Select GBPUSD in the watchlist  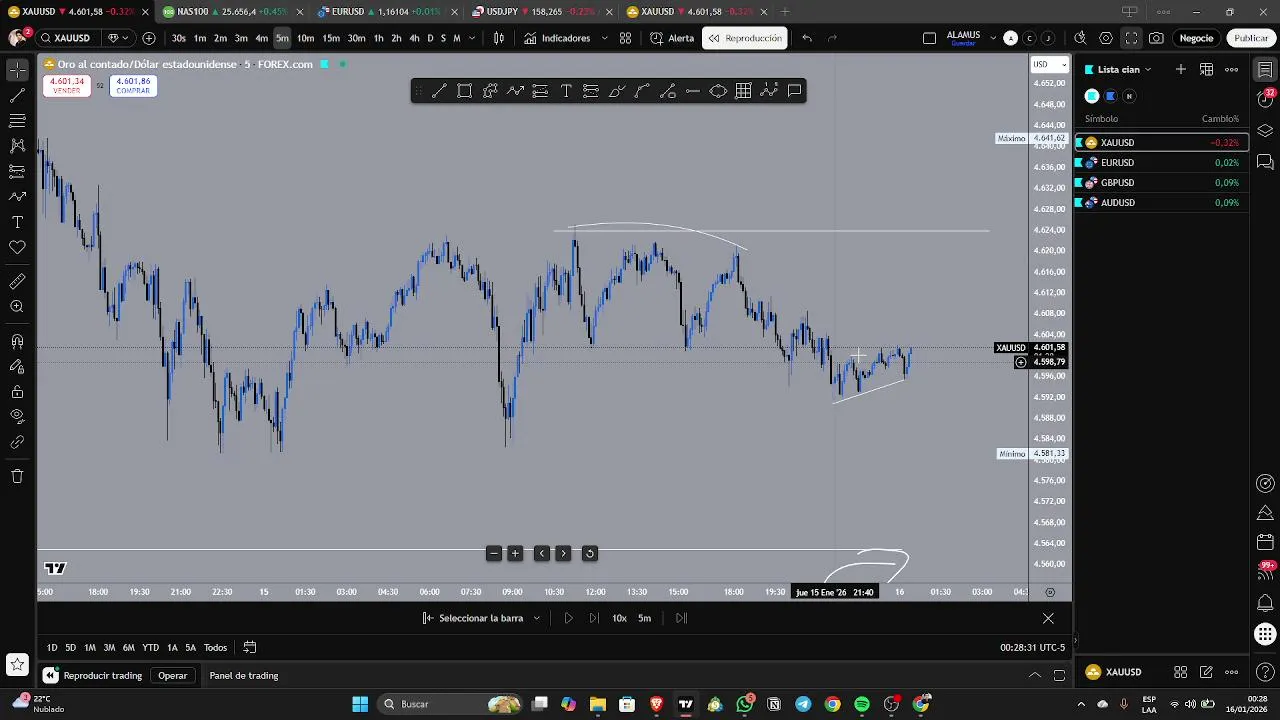click(x=1162, y=182)
